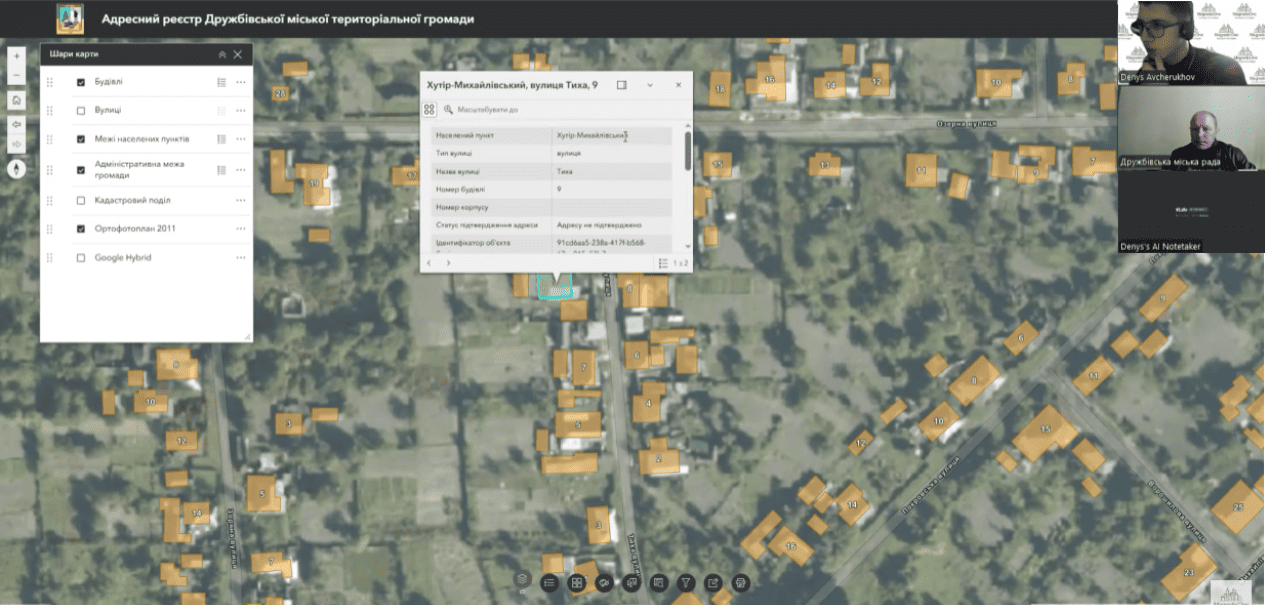Open options for Адміністративна межа громади

pyautogui.click(x=241, y=170)
